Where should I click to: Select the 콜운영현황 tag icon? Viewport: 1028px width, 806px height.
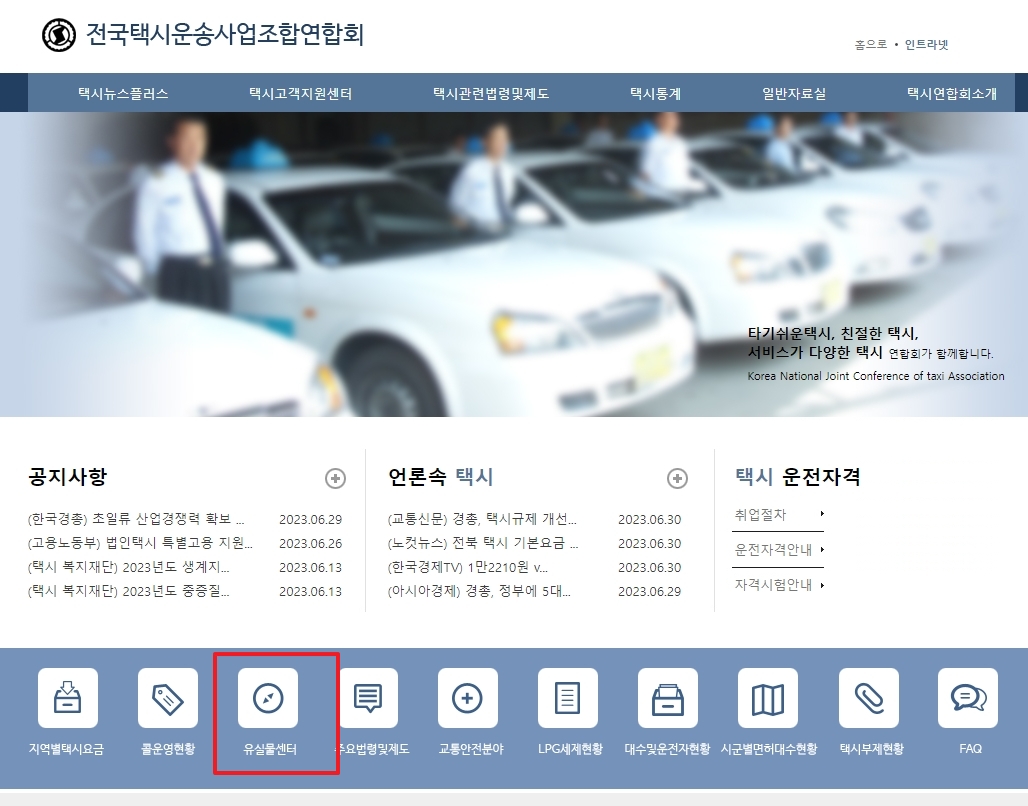167,698
